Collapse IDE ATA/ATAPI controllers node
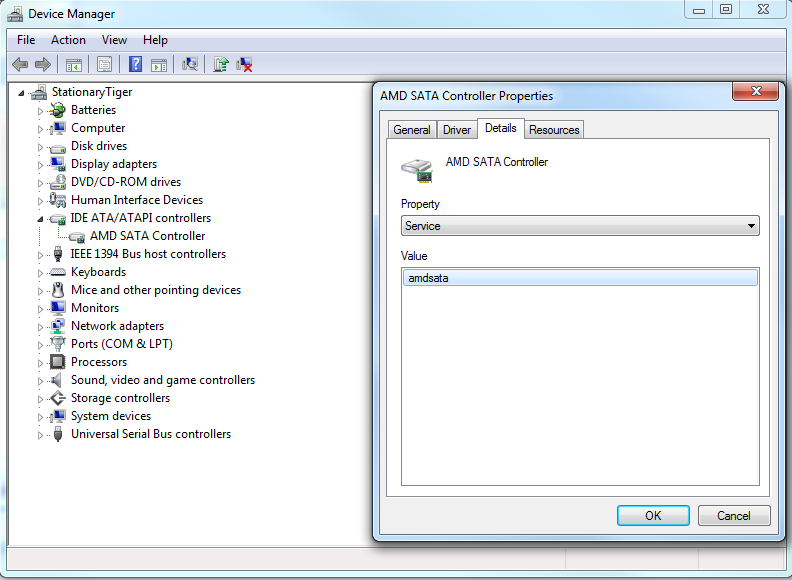Viewport: 792px width, 580px height. [40, 219]
